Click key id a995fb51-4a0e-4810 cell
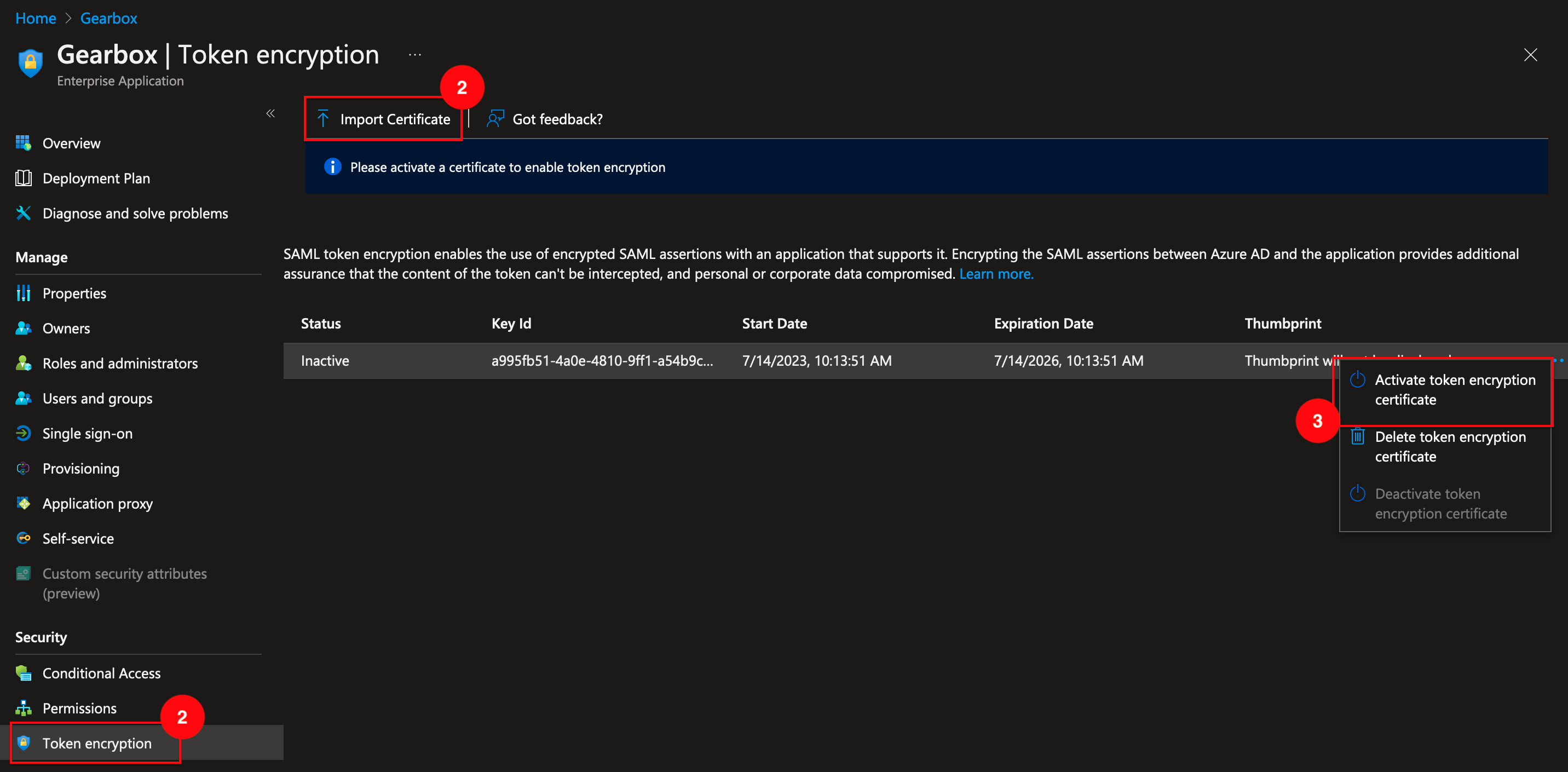 pyautogui.click(x=602, y=360)
